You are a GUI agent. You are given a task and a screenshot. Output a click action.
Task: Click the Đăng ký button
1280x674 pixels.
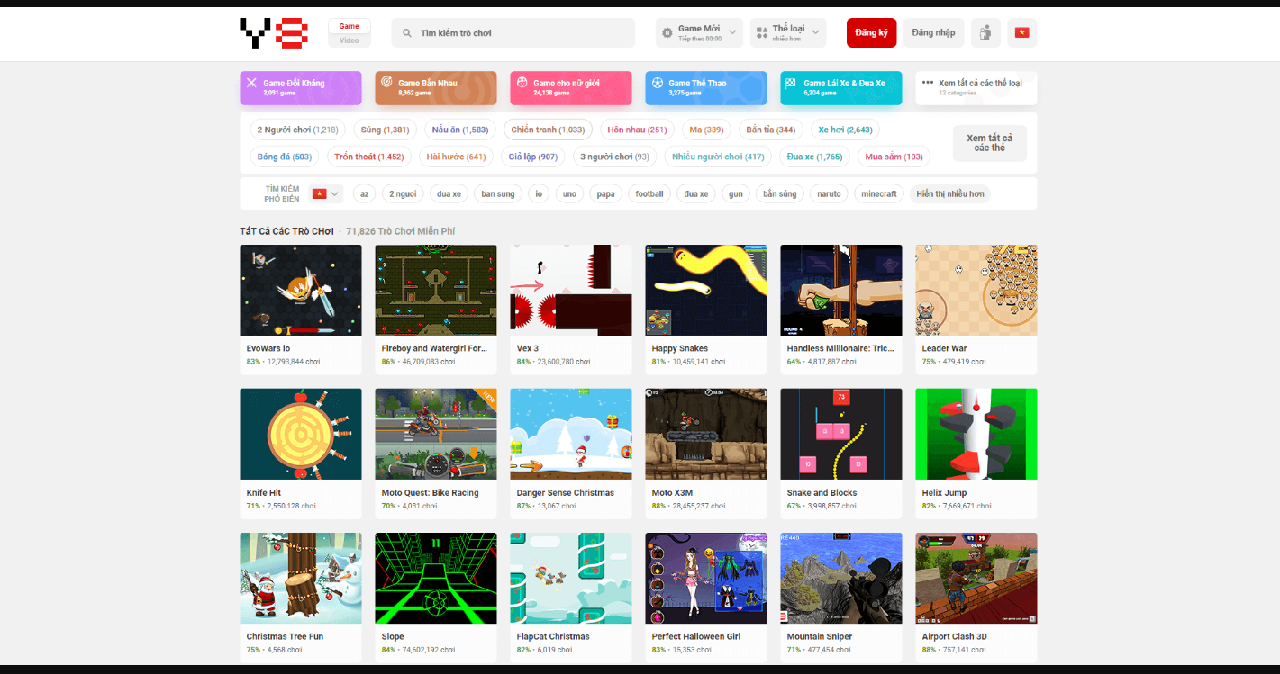pyautogui.click(x=870, y=32)
